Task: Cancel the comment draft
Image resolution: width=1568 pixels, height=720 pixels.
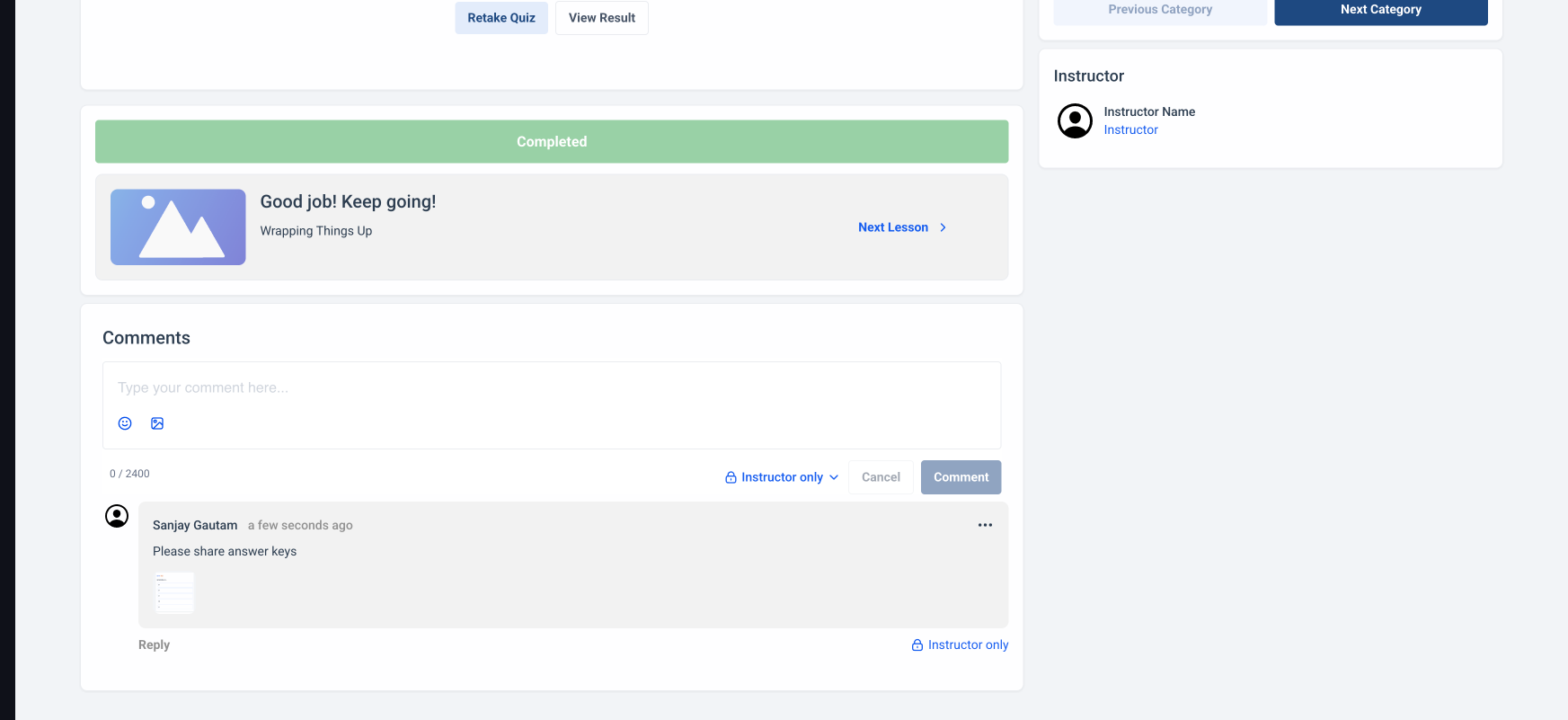Action: point(881,477)
